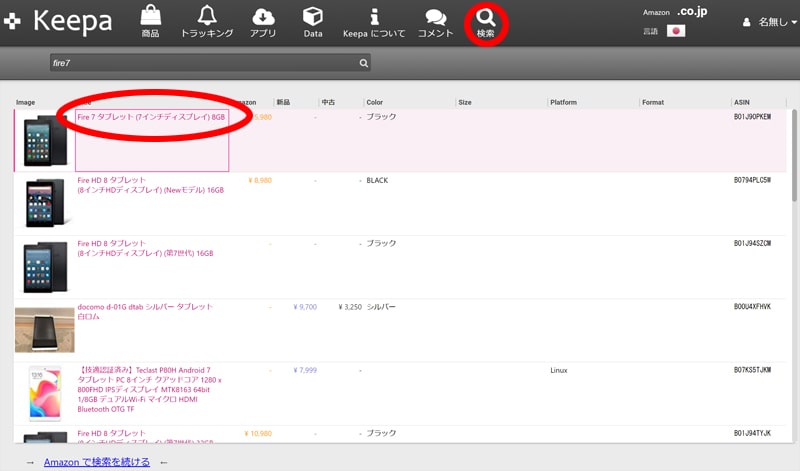Click the BLACK color cell

point(377,180)
